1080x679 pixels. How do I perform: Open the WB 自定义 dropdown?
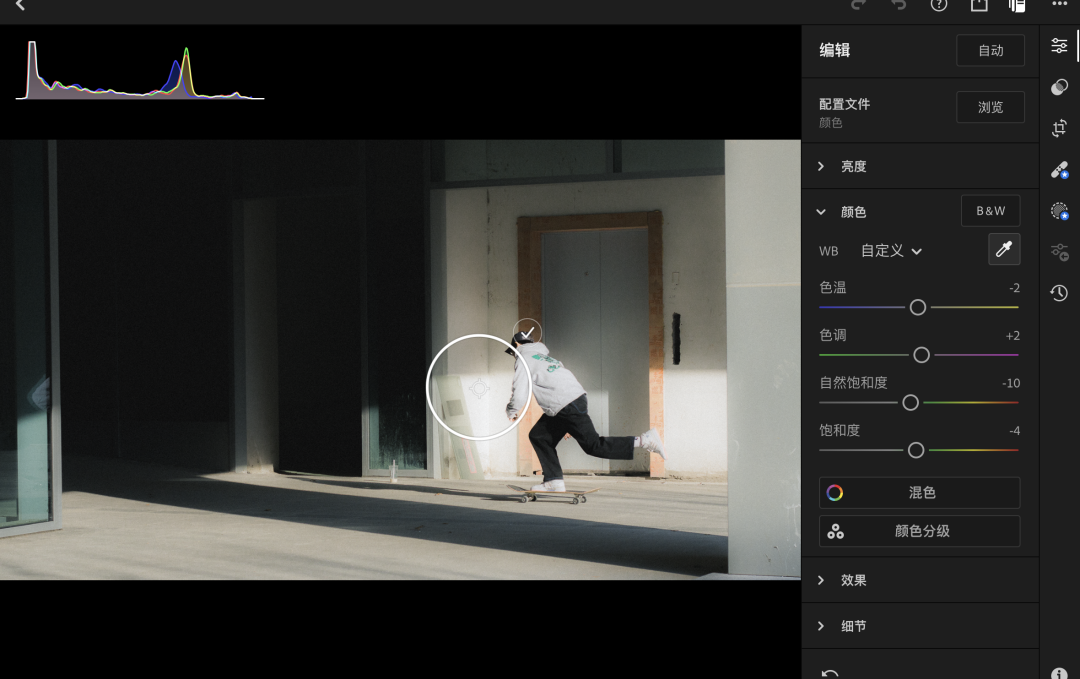pos(891,251)
